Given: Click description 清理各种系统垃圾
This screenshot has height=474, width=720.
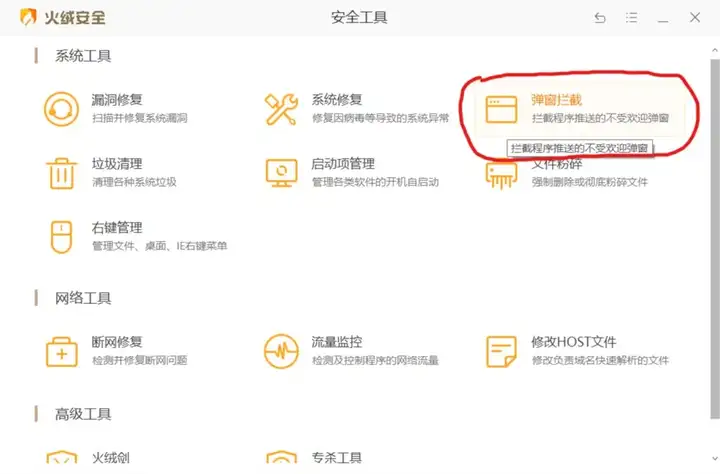Looking at the screenshot, I should click(x=134, y=182).
